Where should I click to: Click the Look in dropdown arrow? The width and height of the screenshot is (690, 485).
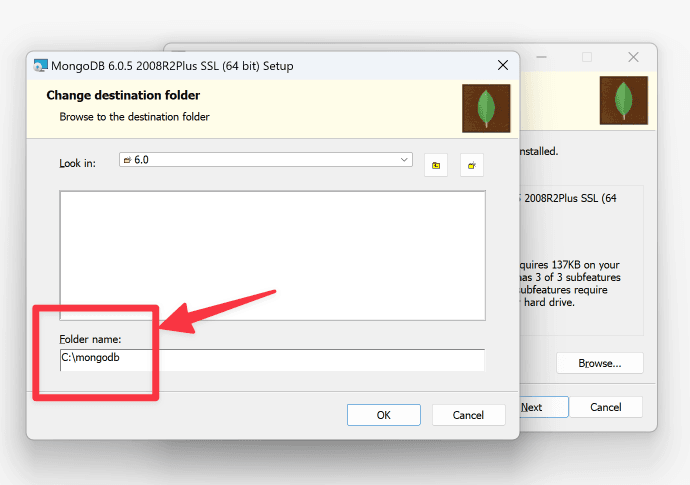pyautogui.click(x=404, y=160)
